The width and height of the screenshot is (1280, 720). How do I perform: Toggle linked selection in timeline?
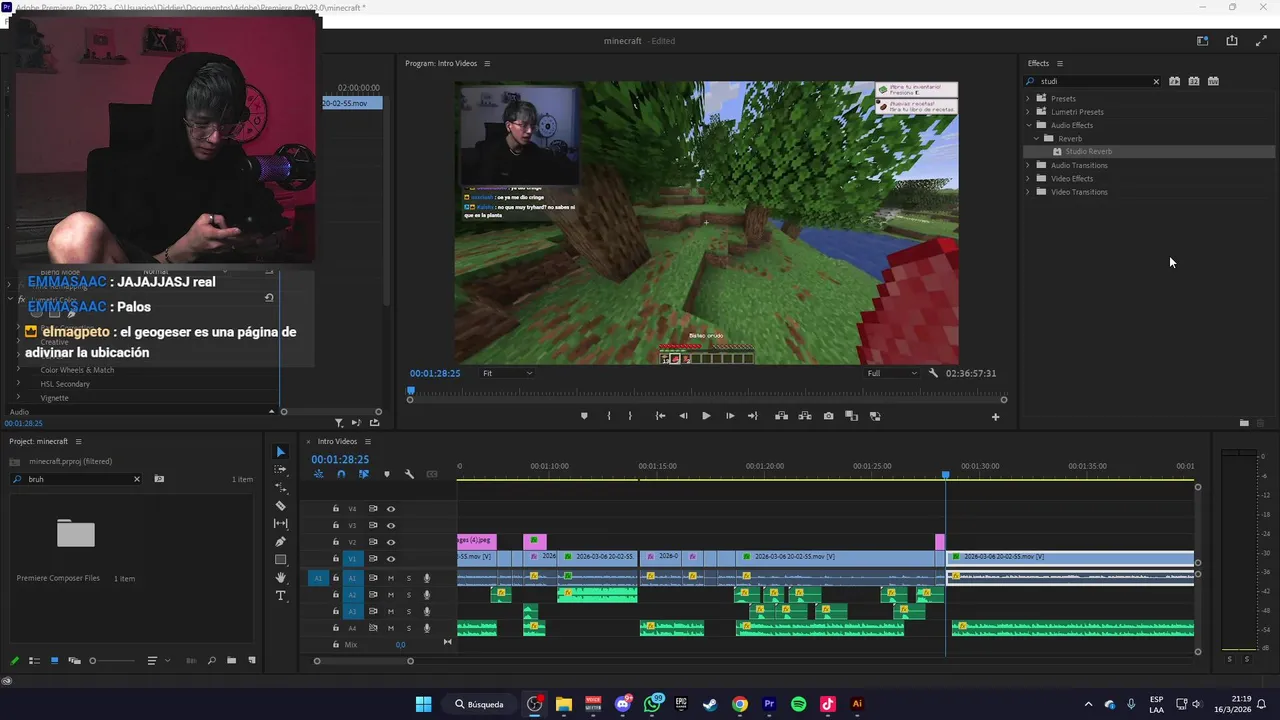point(364,474)
